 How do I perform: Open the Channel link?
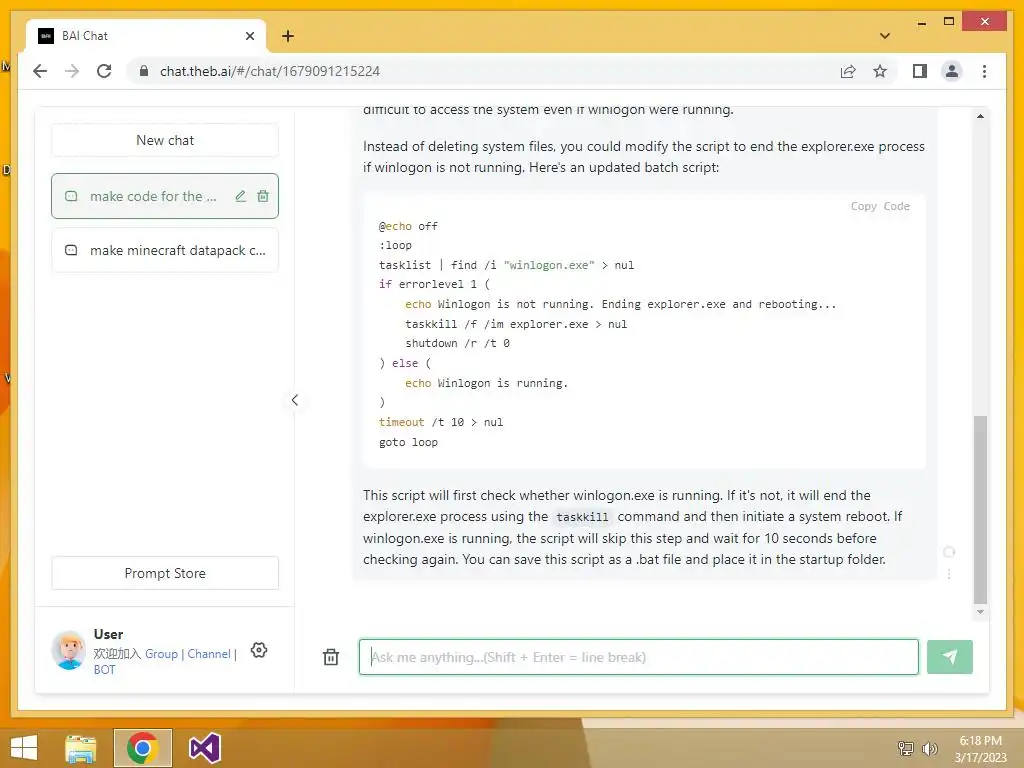click(209, 654)
